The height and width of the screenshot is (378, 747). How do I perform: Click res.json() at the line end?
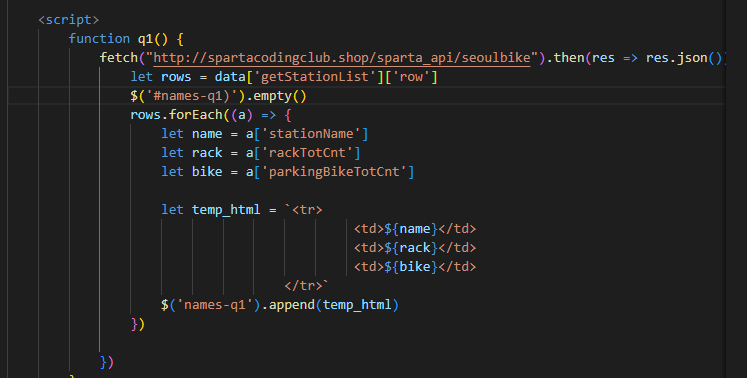(x=684, y=58)
